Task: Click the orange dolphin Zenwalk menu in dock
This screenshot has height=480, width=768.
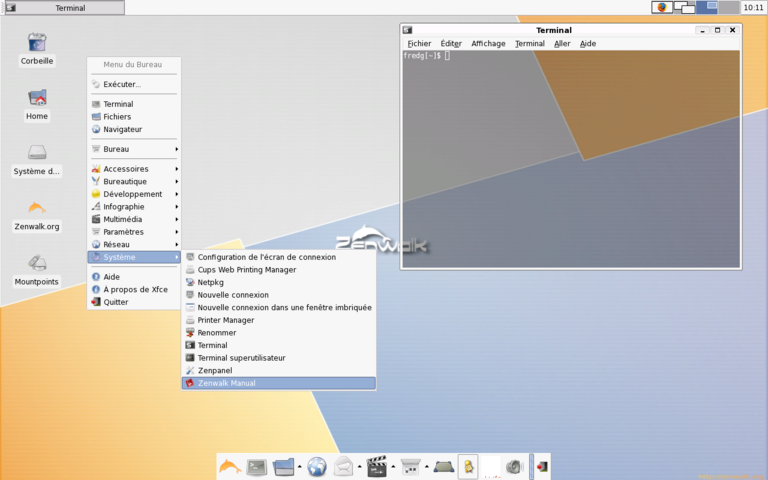Action: tap(230, 466)
